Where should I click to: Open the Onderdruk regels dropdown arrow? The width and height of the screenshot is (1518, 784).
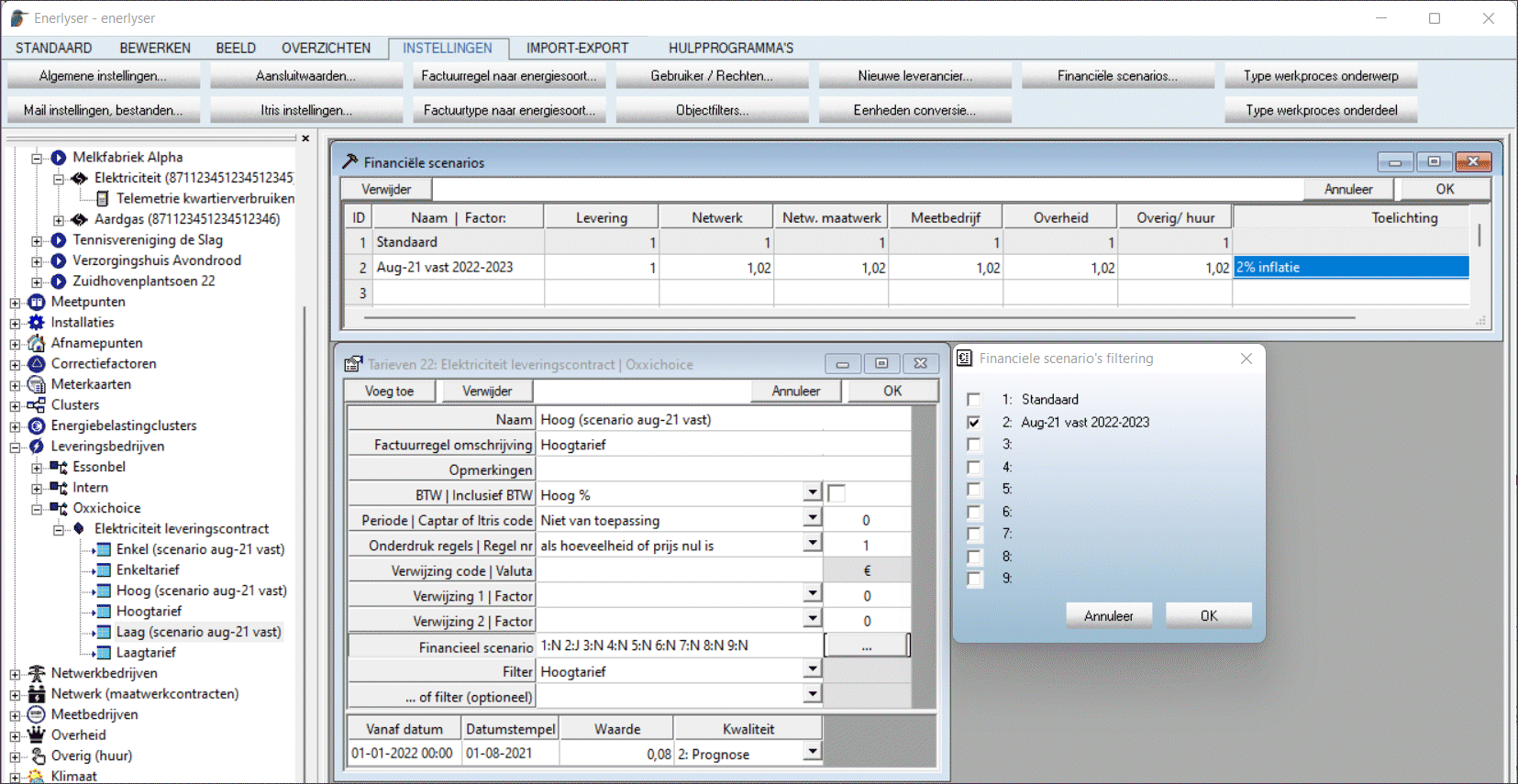(x=813, y=544)
